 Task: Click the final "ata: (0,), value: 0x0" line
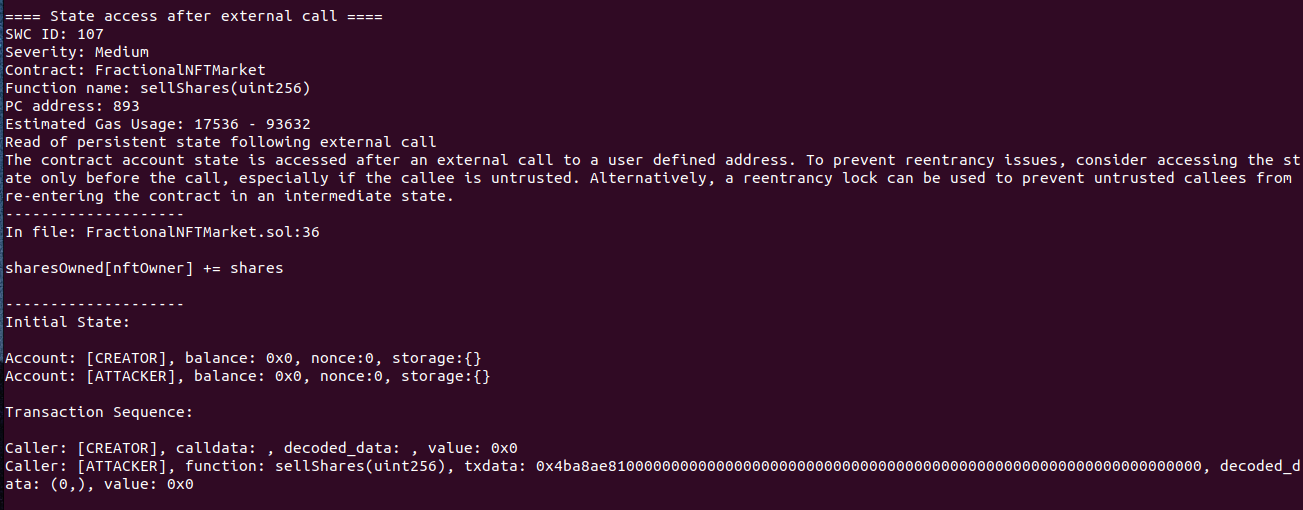pos(99,484)
